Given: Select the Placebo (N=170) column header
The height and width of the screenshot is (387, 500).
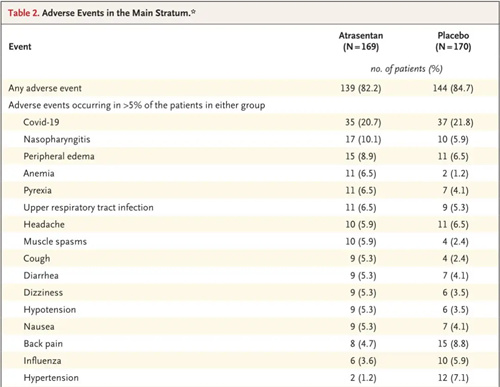Looking at the screenshot, I should (453, 41).
